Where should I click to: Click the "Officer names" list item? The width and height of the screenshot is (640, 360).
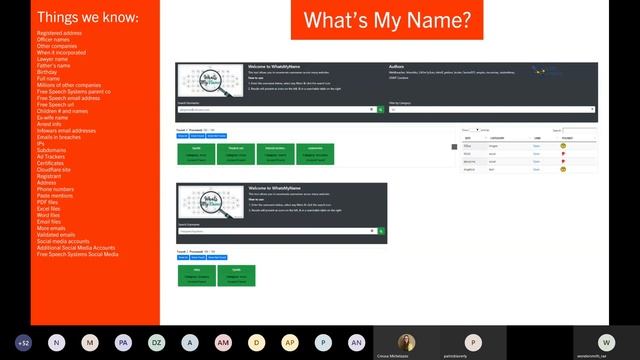(53, 40)
